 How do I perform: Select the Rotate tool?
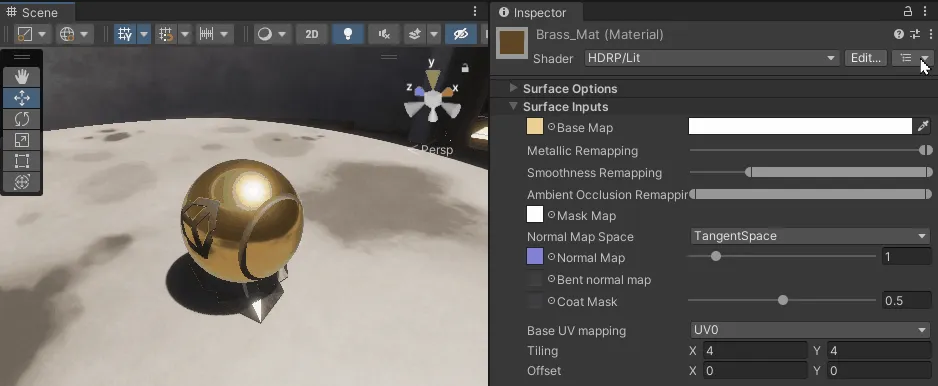coord(22,118)
